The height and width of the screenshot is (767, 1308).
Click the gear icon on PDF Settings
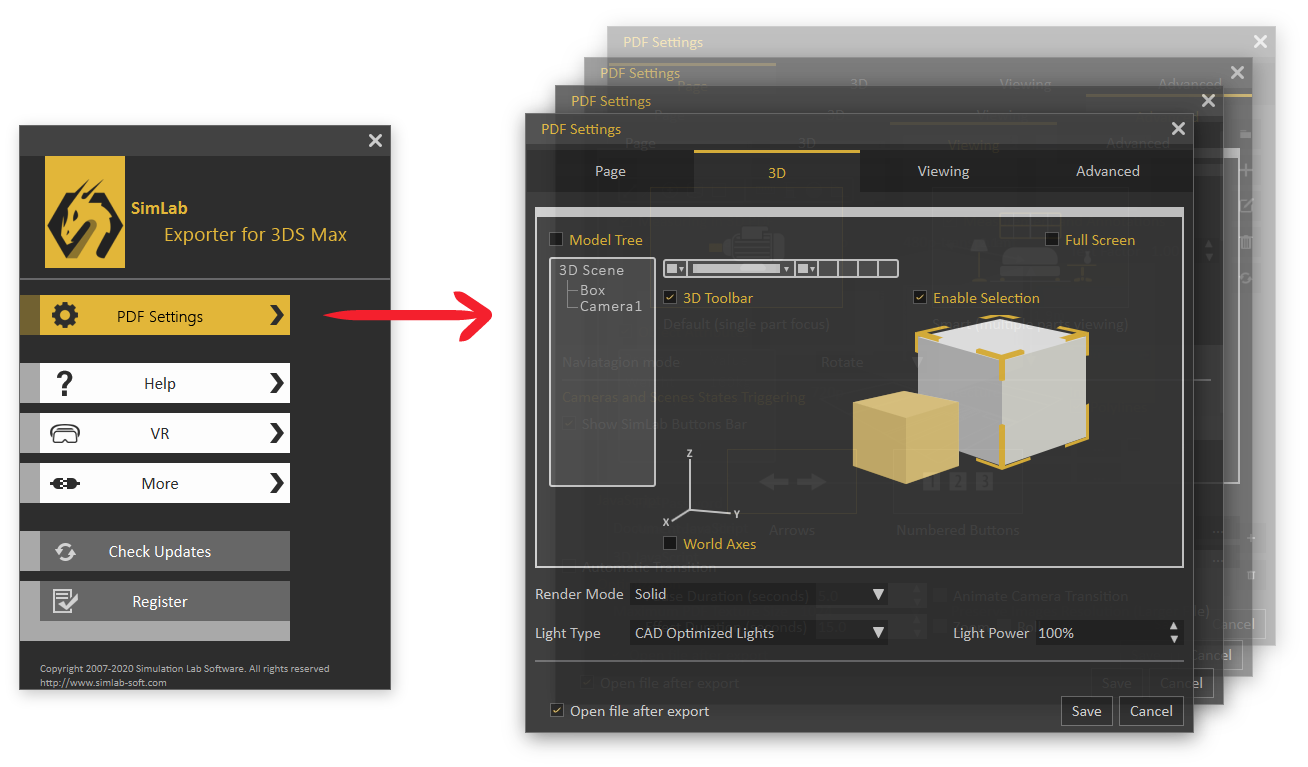pyautogui.click(x=66, y=315)
